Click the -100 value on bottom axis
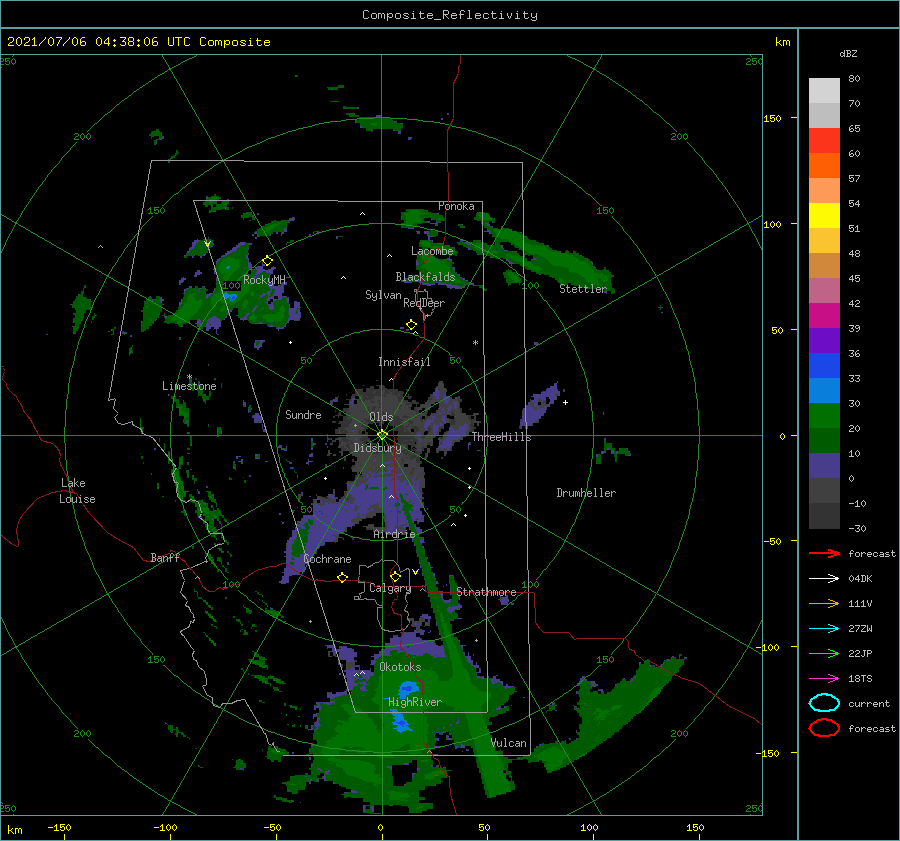900x841 pixels. coord(165,827)
